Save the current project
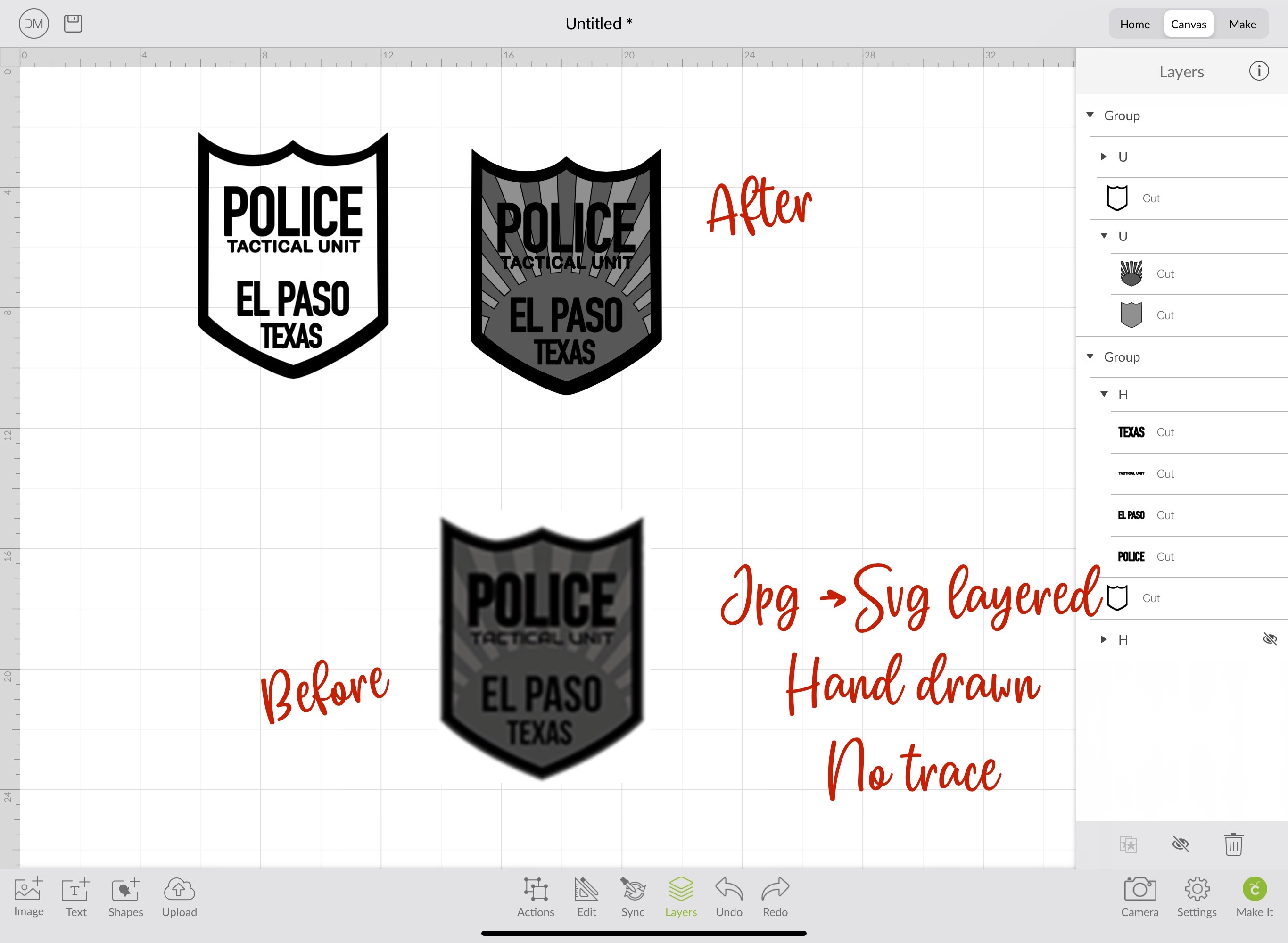This screenshot has width=1288, height=943. (73, 24)
